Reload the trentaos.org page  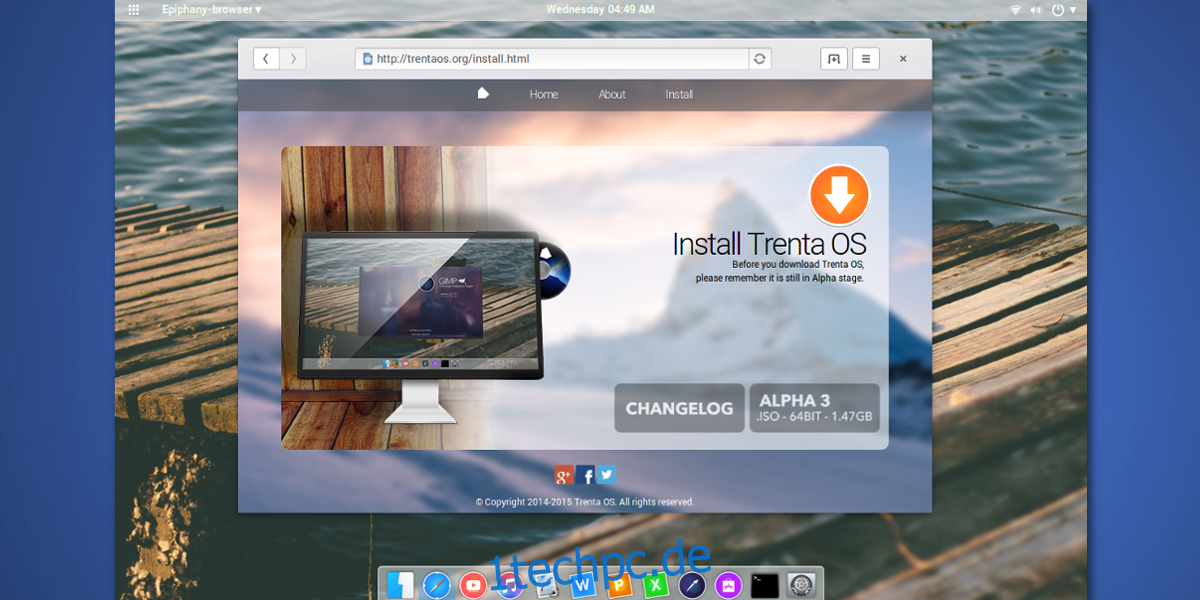[x=760, y=59]
